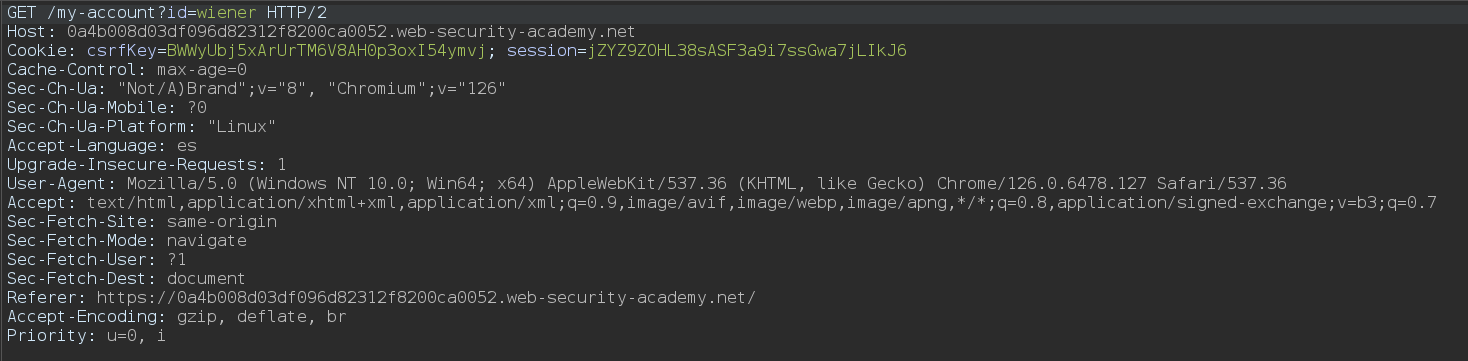
Task: Click the Sec-Ch-Ua header line
Action: click(256, 88)
